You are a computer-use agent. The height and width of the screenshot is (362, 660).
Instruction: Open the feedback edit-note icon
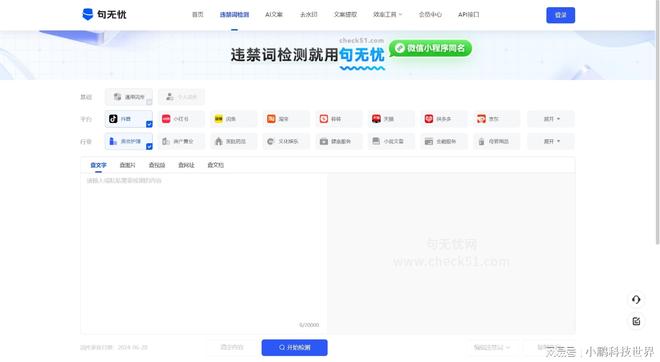tap(636, 321)
